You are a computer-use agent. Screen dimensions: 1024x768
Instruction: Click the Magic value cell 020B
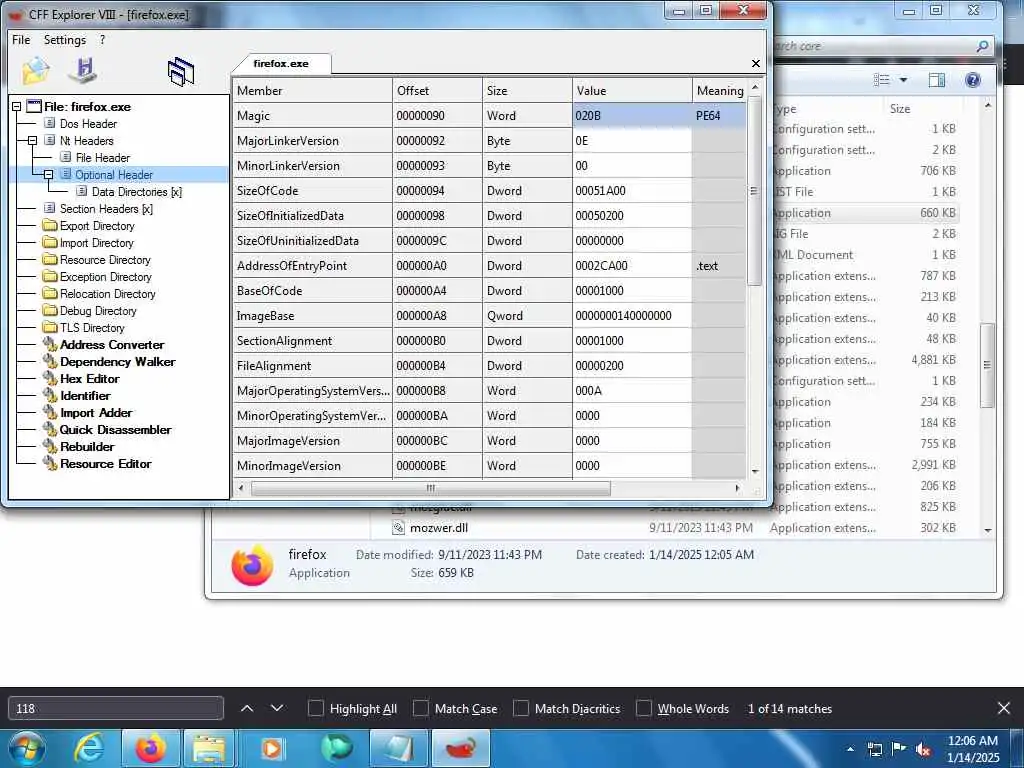(x=632, y=116)
